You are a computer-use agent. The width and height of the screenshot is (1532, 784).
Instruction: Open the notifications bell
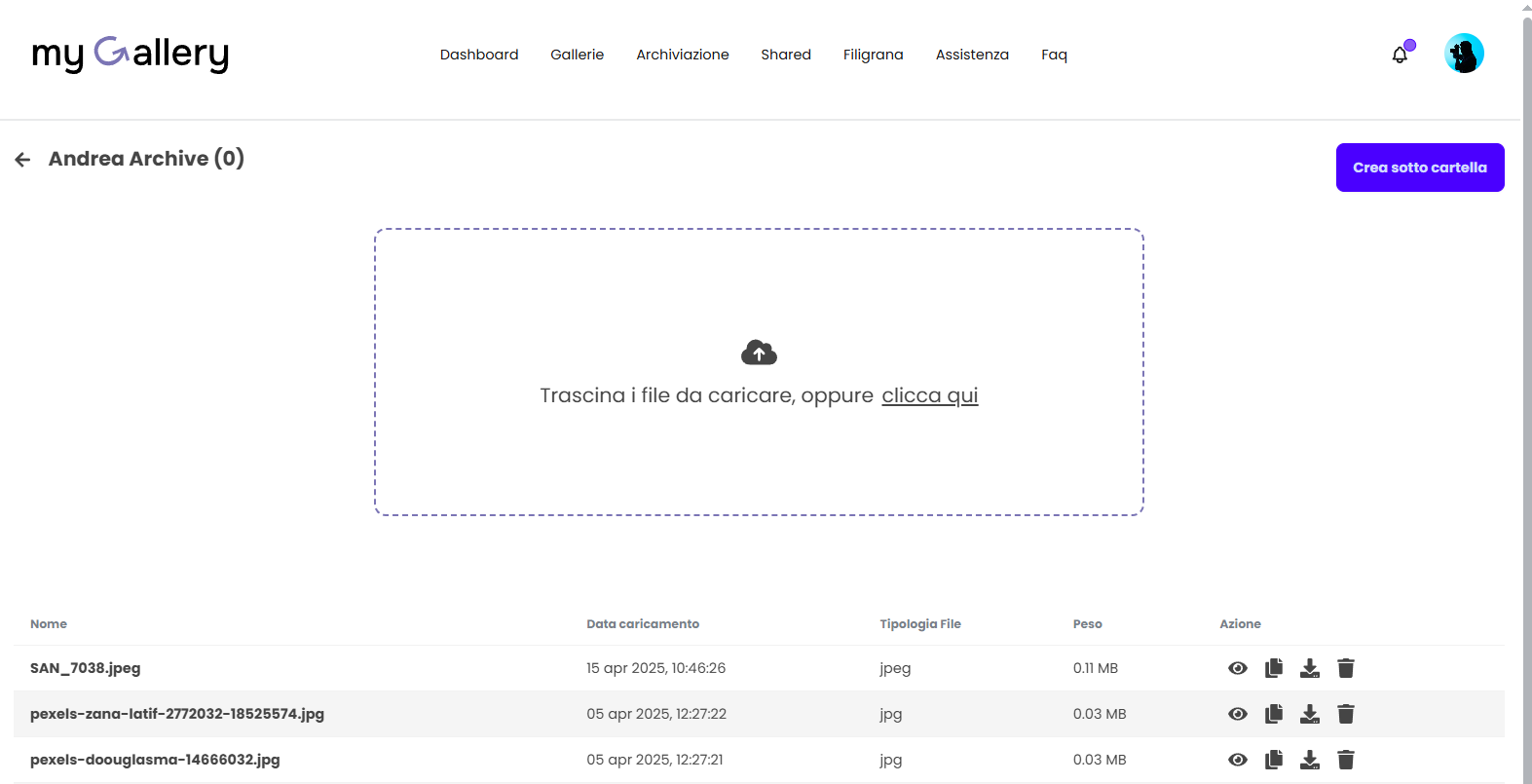click(x=1401, y=55)
